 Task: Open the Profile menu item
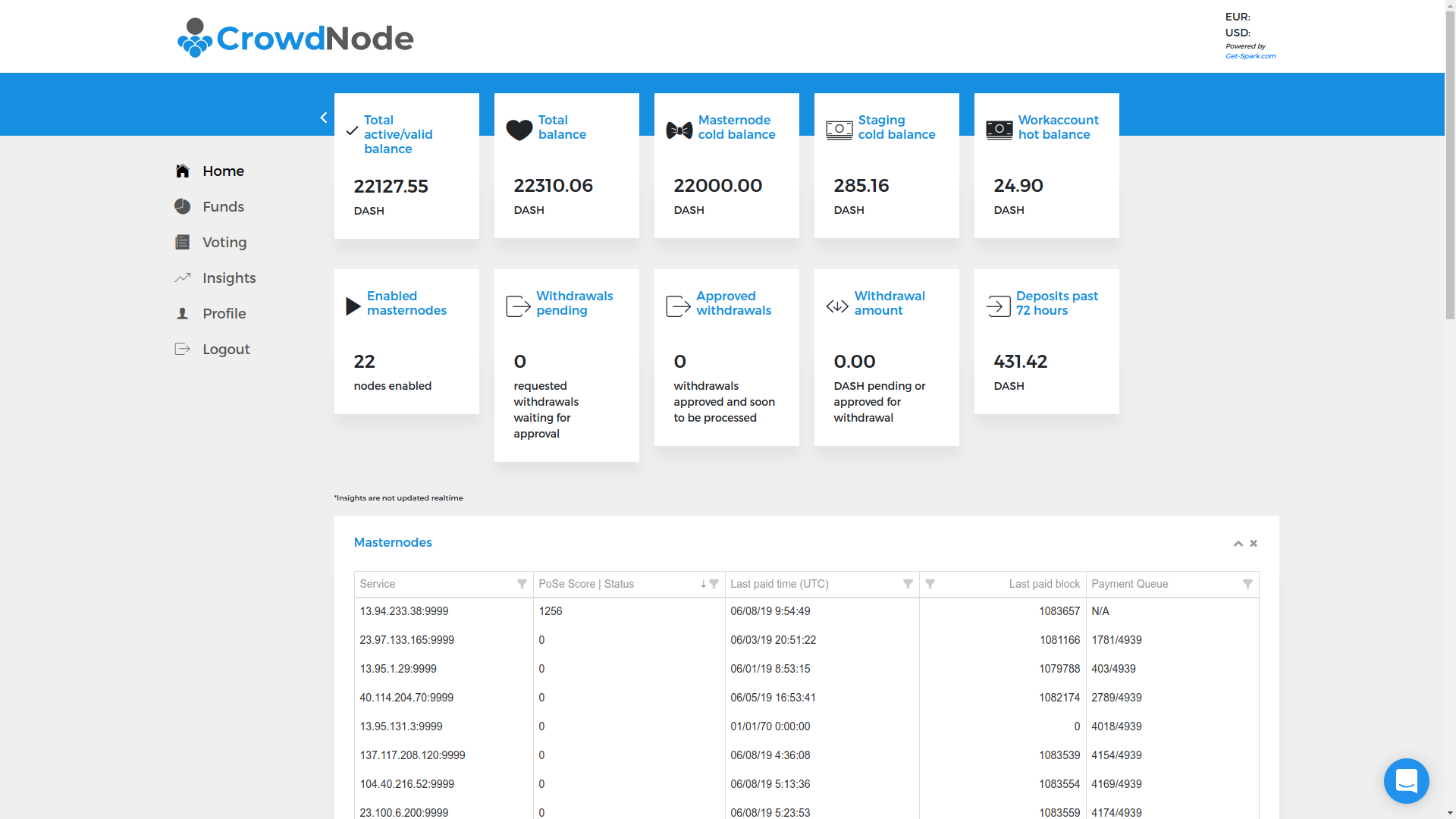click(224, 313)
